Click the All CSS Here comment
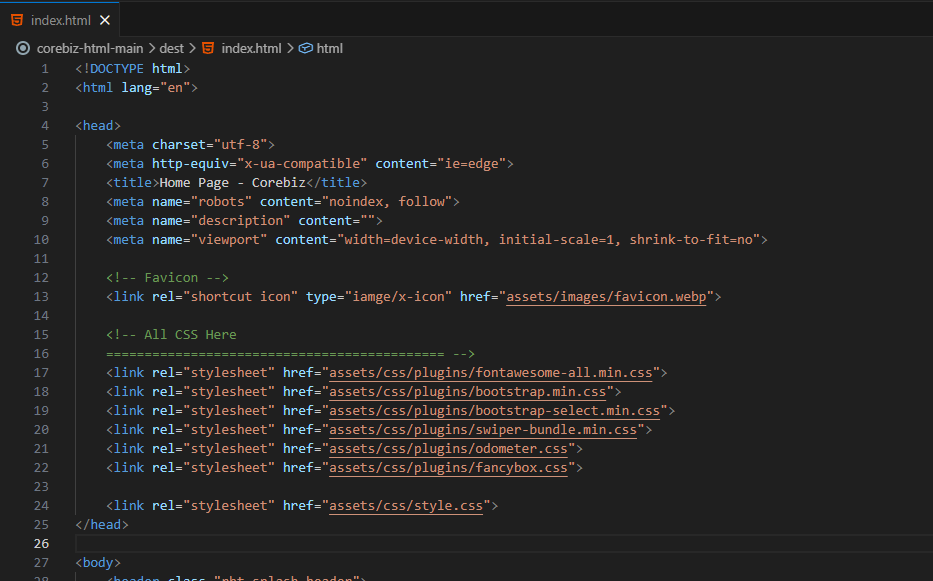The image size is (933, 581). [x=171, y=335]
